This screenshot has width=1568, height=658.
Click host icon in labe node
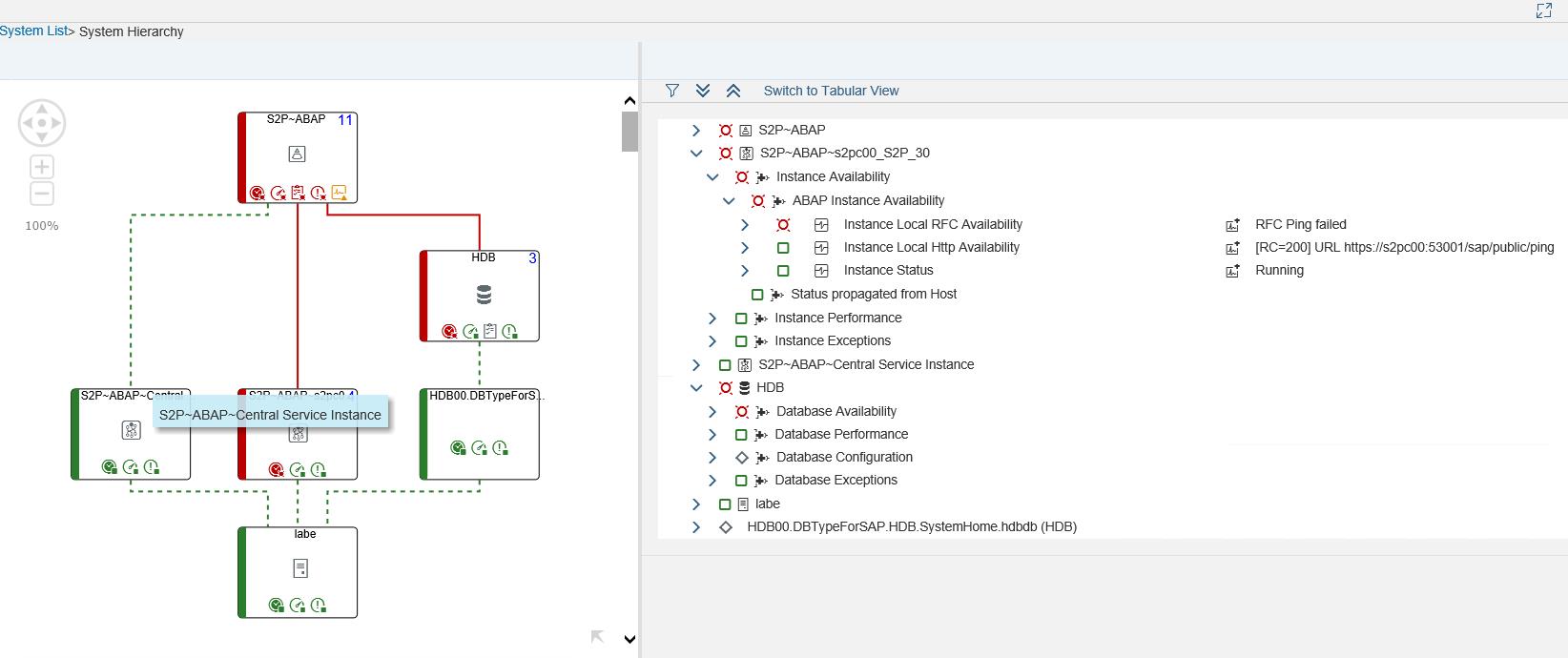click(x=300, y=568)
